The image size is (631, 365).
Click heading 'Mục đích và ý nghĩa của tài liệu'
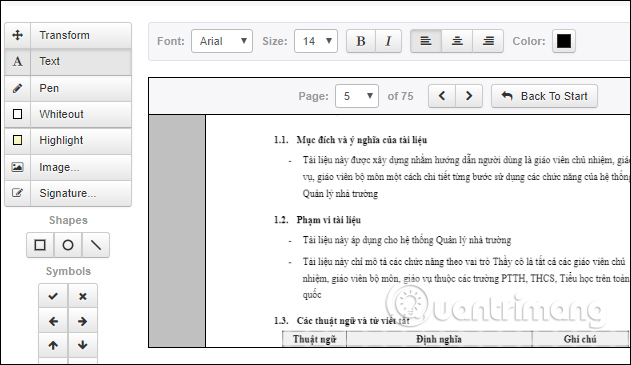362,140
